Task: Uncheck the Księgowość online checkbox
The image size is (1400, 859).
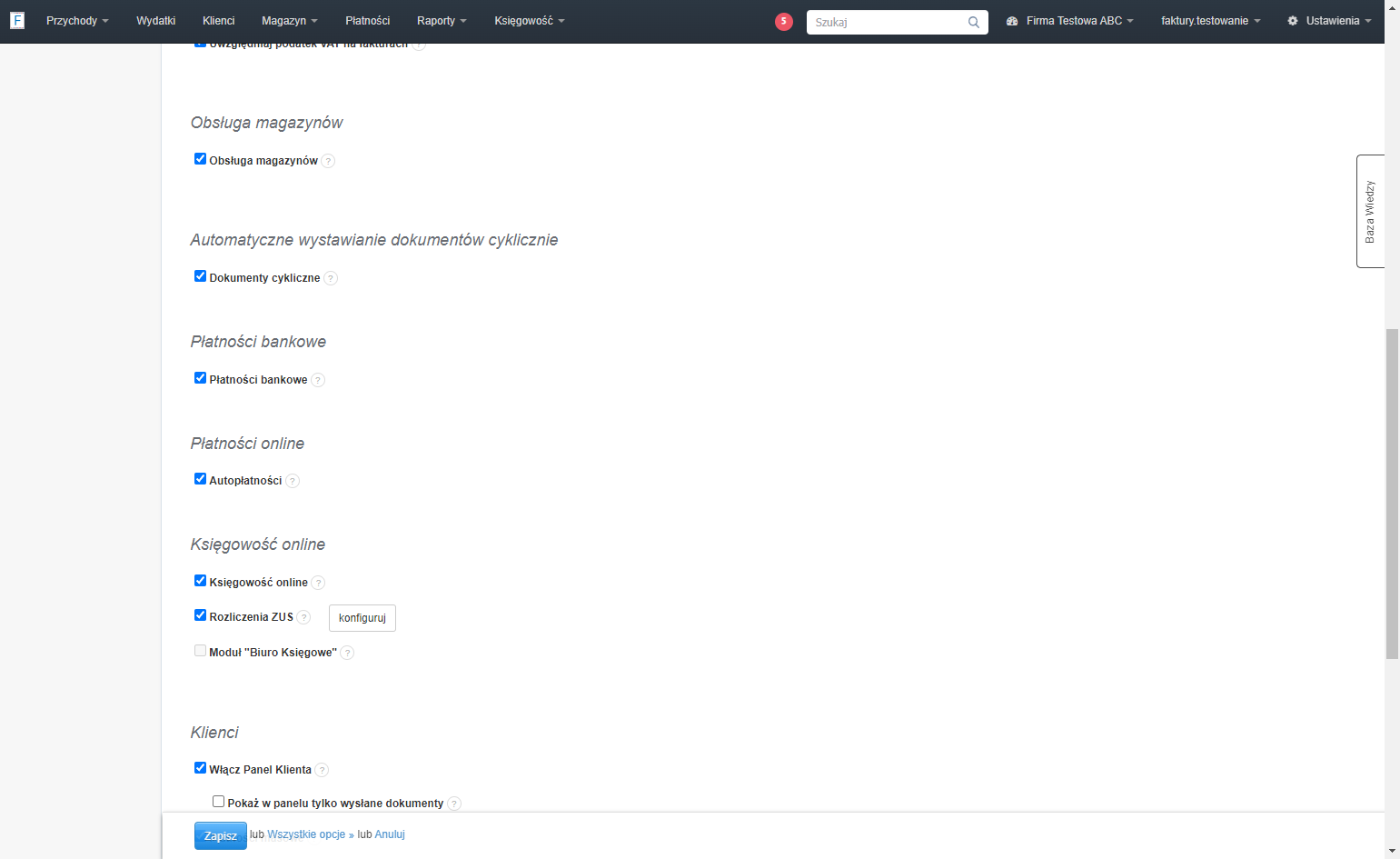Action: click(200, 581)
